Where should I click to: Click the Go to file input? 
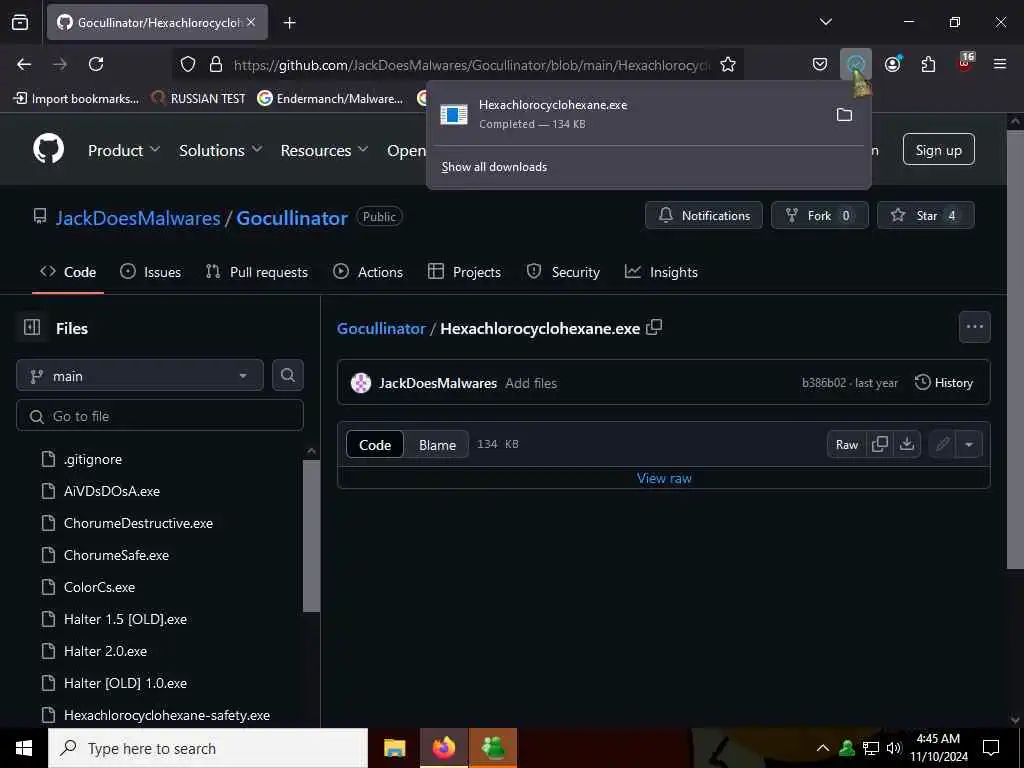pyautogui.click(x=160, y=415)
